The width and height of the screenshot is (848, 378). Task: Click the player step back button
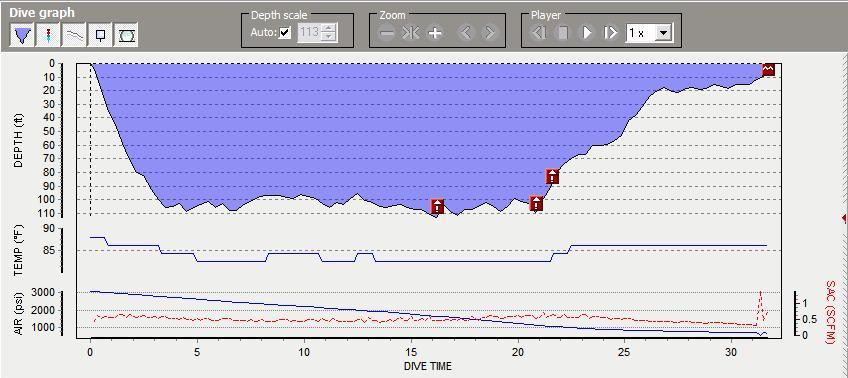(539, 33)
